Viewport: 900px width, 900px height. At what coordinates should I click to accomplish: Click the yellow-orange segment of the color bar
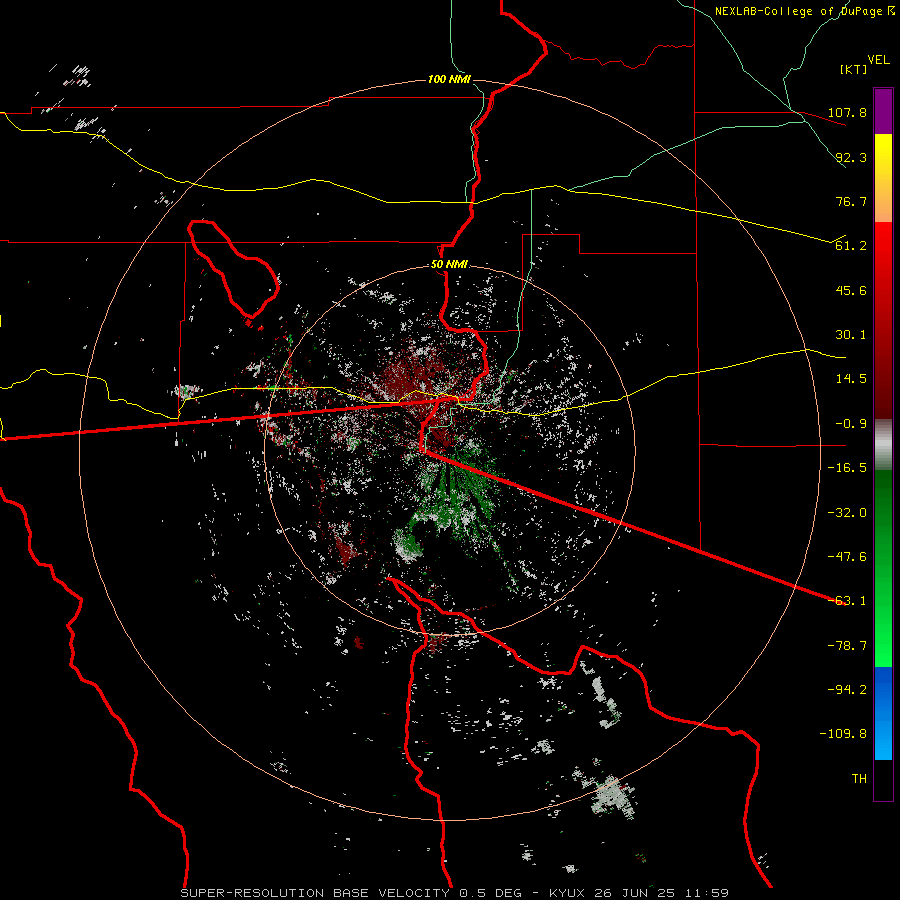883,178
